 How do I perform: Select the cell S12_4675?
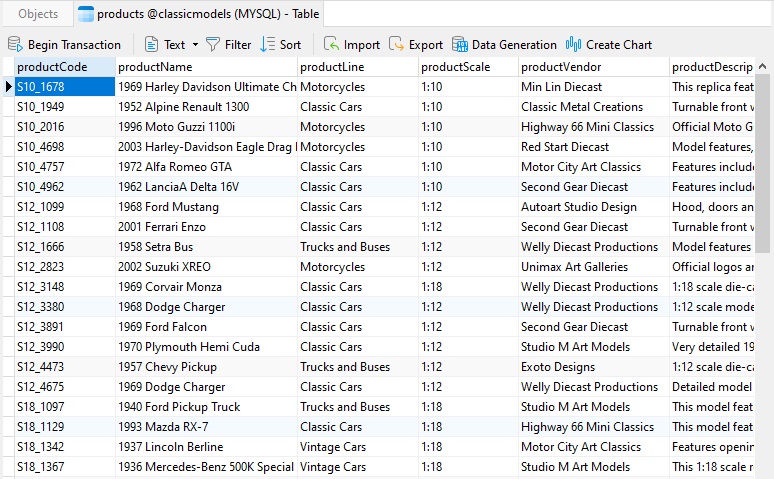tap(65, 387)
